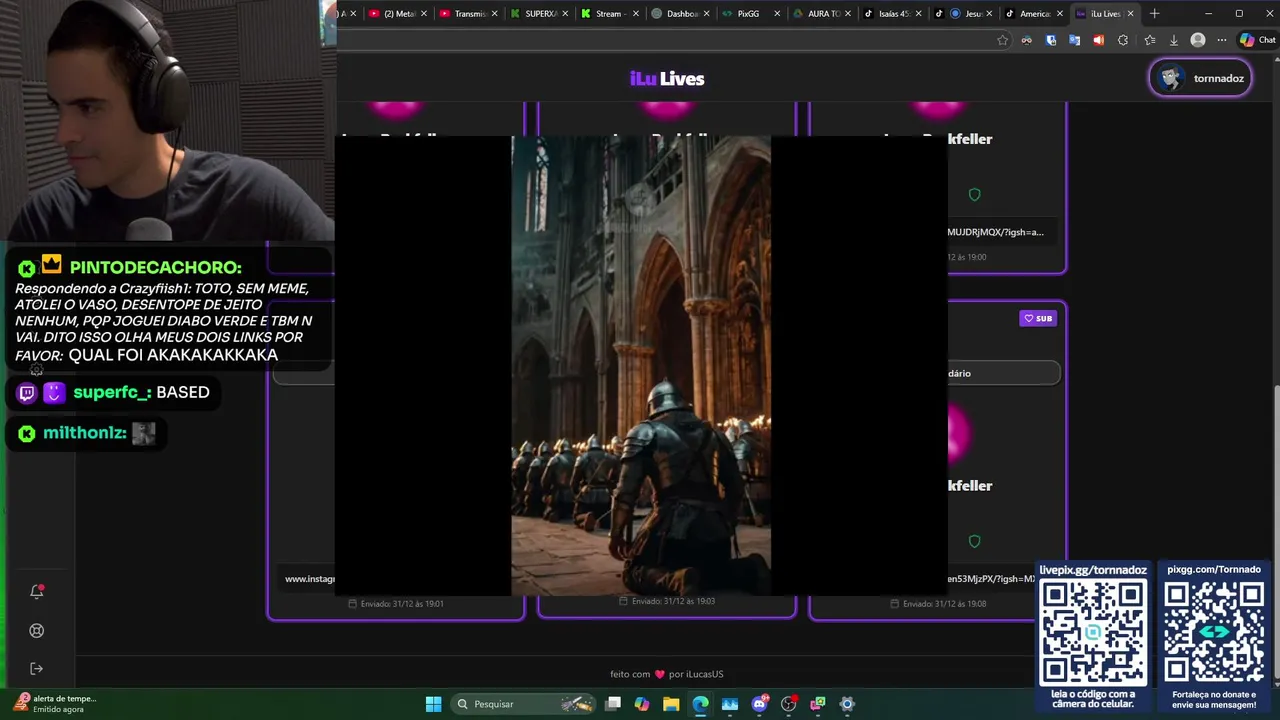The height and width of the screenshot is (720, 1280).
Task: Close the iLu Lives browser tab
Action: 1131,14
